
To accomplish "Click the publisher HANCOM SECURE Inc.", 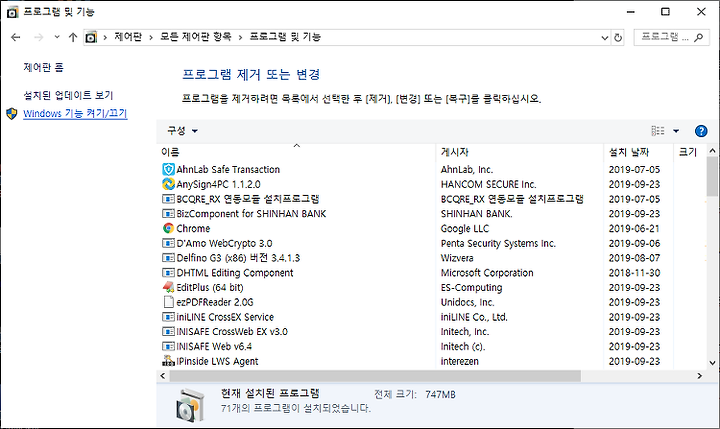I will 489,184.
